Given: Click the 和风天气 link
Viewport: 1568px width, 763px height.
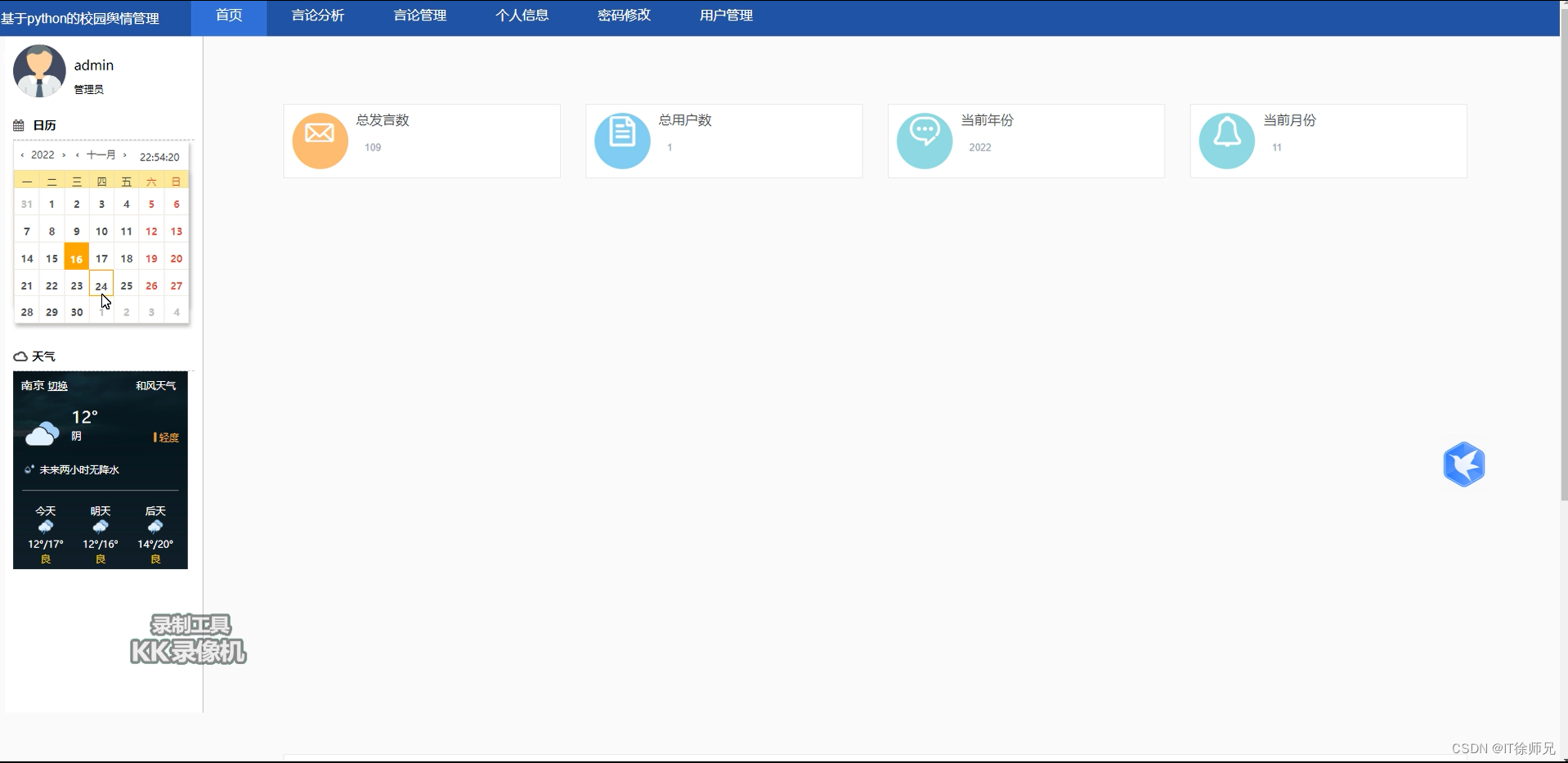Looking at the screenshot, I should (x=155, y=386).
